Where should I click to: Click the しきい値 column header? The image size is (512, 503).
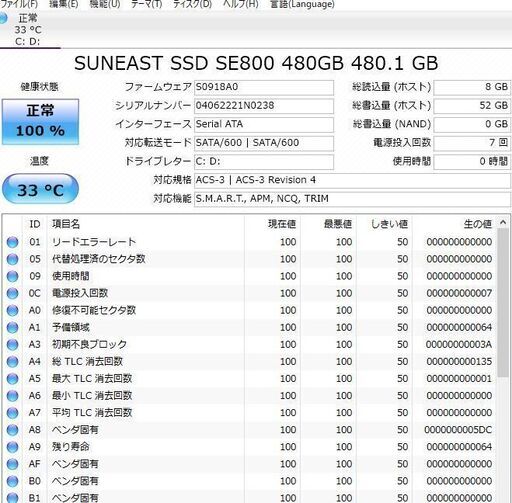[384, 224]
